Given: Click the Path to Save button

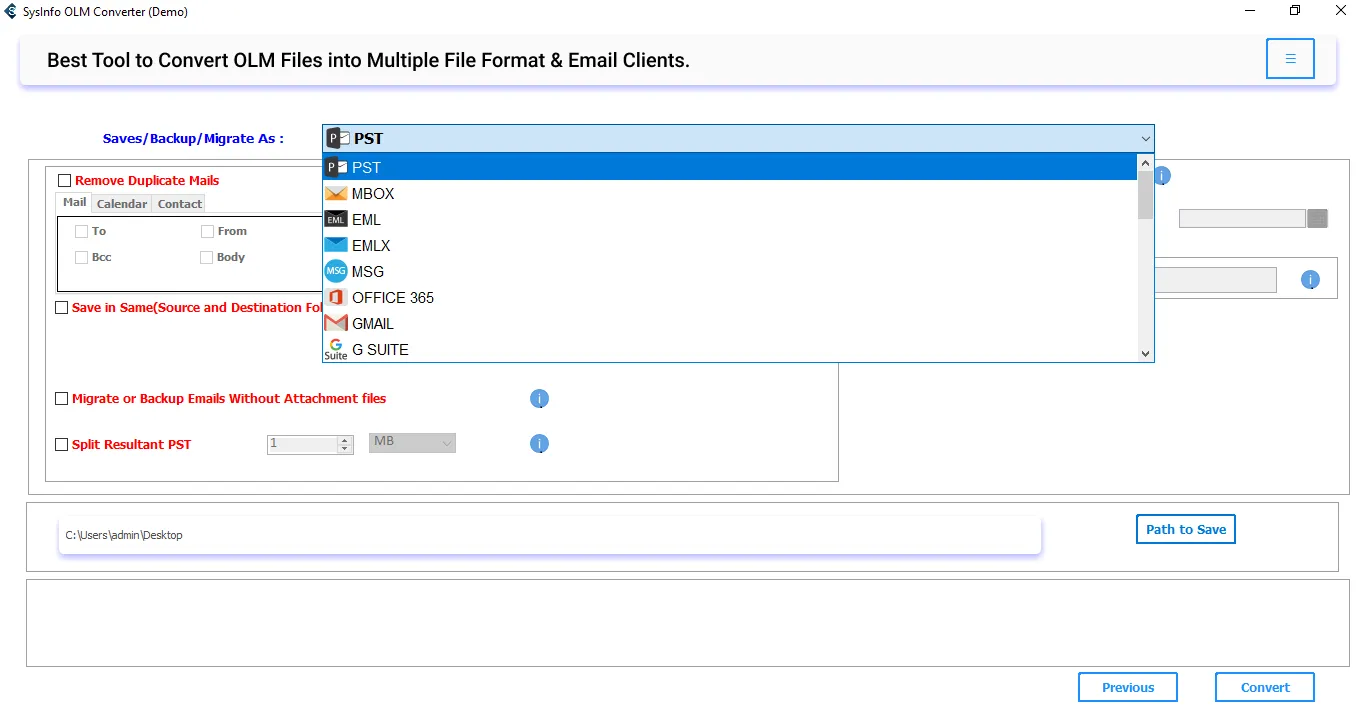Looking at the screenshot, I should [x=1185, y=529].
